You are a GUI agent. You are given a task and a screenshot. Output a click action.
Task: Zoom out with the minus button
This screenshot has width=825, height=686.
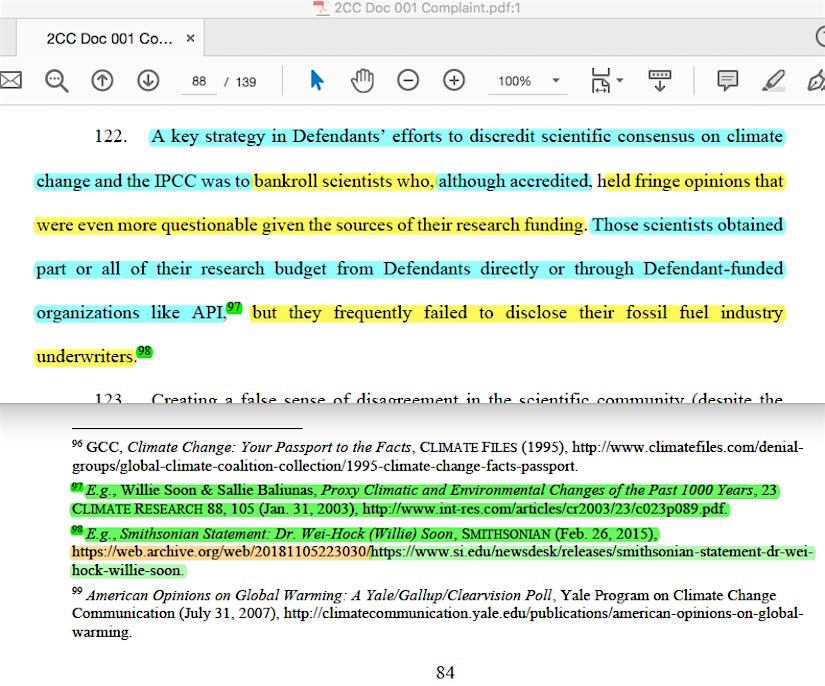[x=408, y=81]
